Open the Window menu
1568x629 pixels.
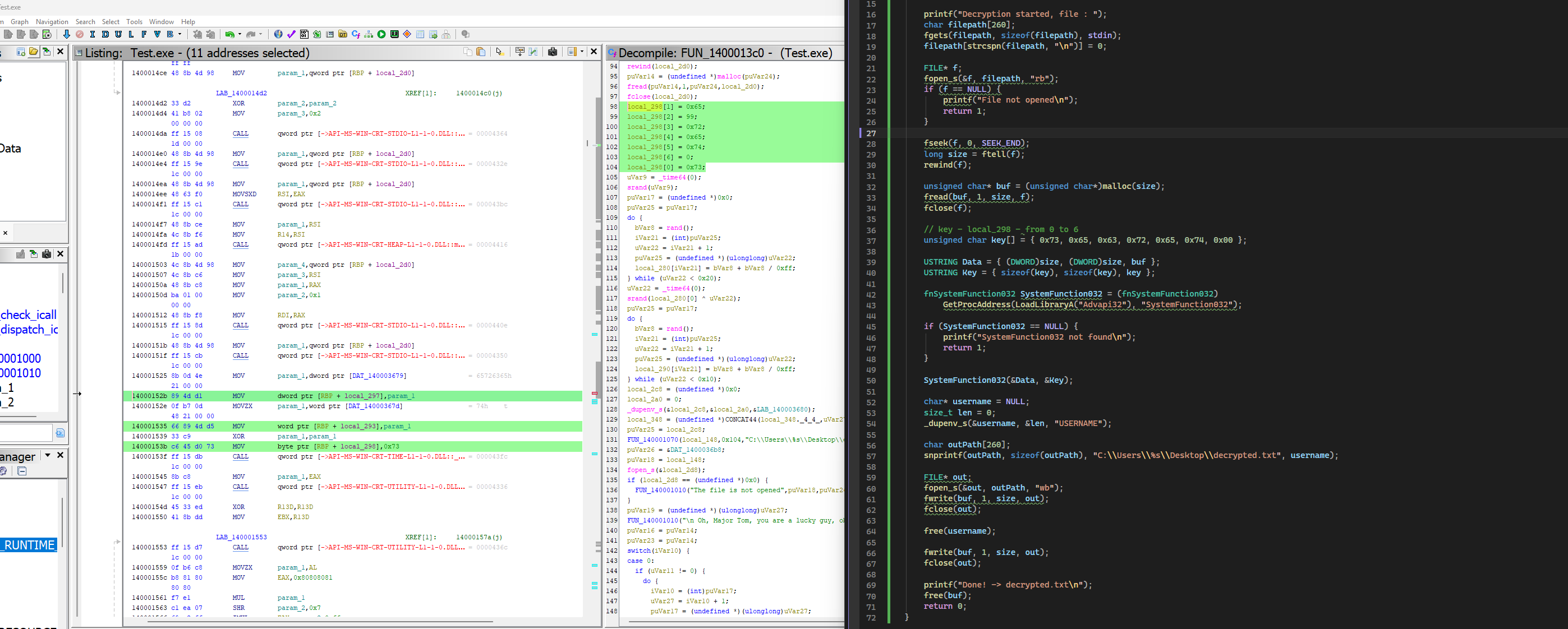point(162,21)
